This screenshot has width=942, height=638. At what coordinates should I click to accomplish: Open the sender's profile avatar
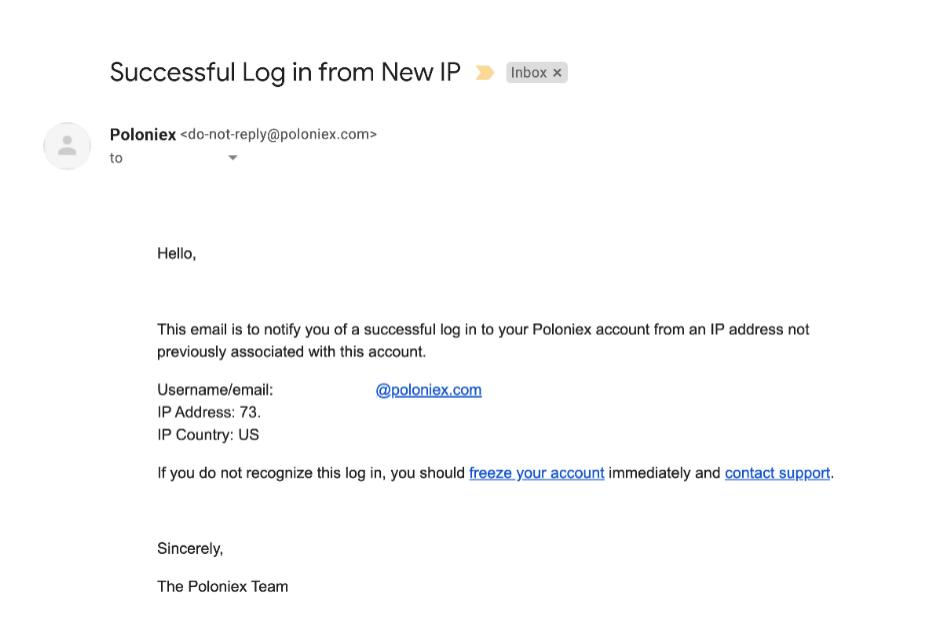coord(67,146)
